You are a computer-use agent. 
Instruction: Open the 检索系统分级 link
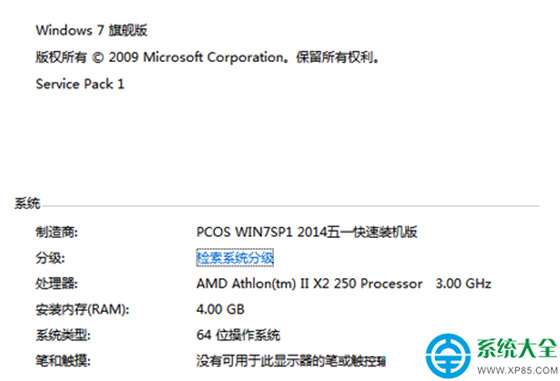[235, 257]
